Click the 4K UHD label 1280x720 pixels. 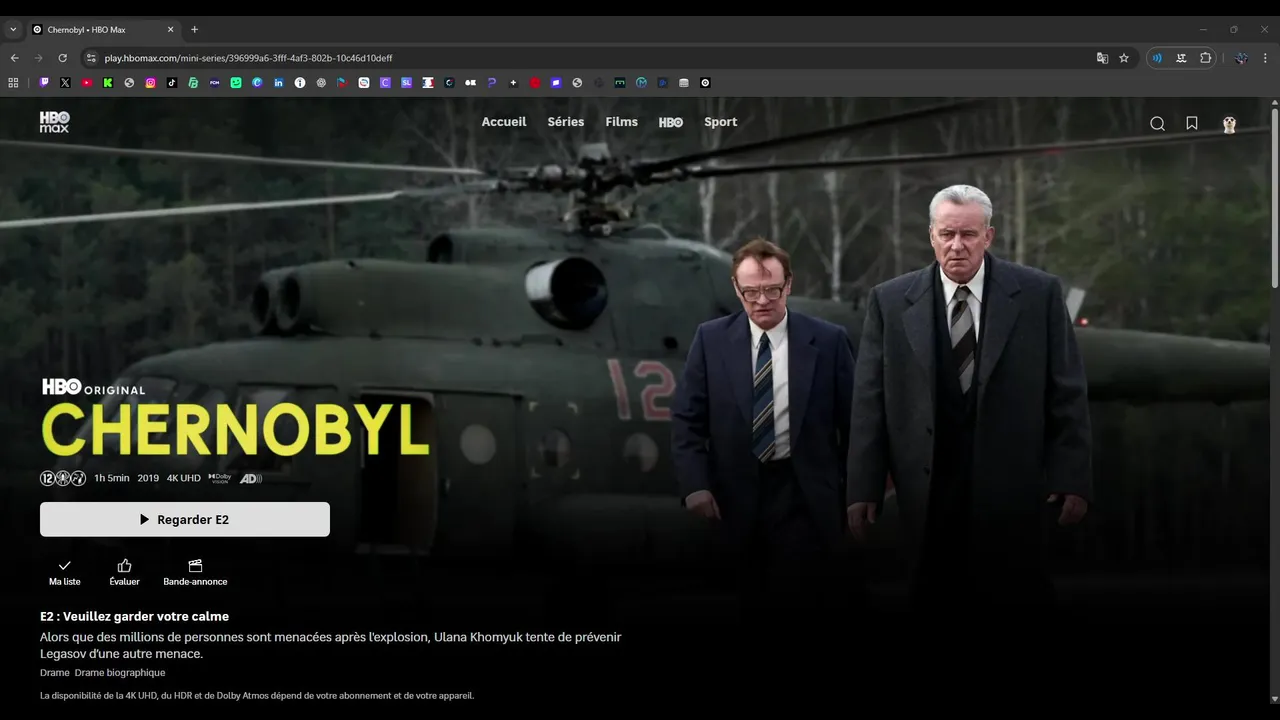pos(184,478)
